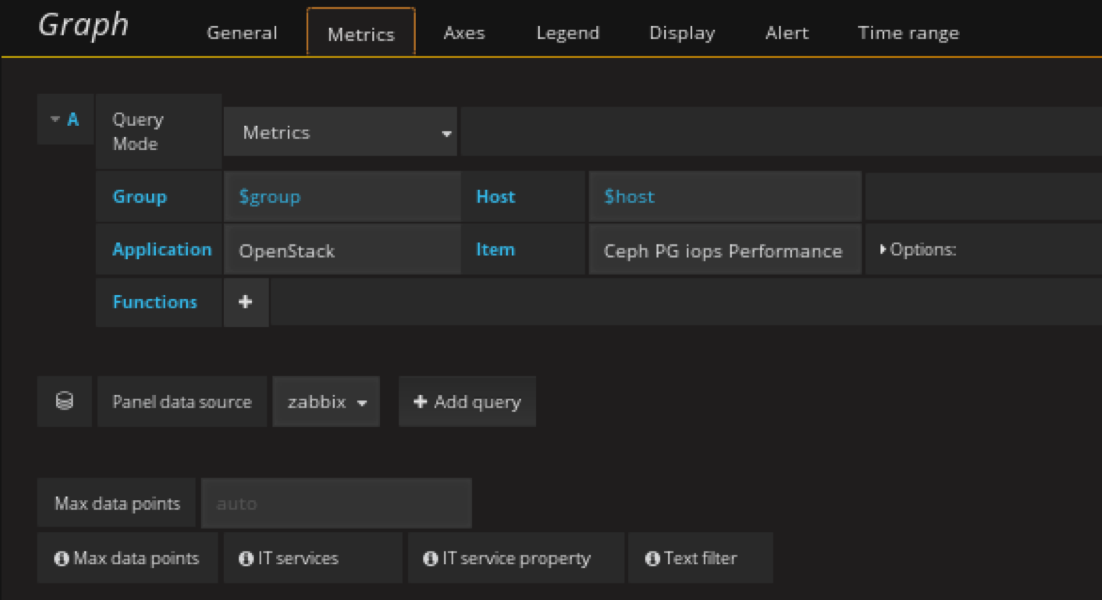Viewport: 1102px width, 600px height.
Task: Click the Max data points info button
Action: [x=127, y=558]
